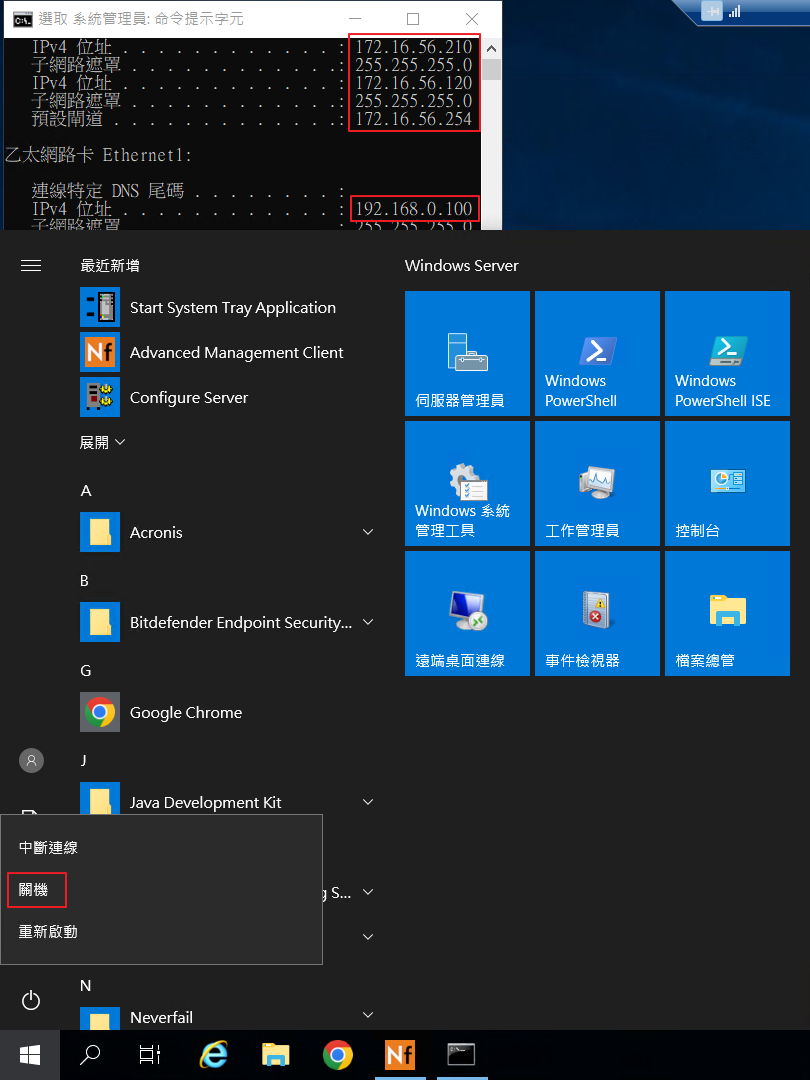Launch the Windows PowerShell tile
Viewport: 810px width, 1080px height.
(597, 353)
